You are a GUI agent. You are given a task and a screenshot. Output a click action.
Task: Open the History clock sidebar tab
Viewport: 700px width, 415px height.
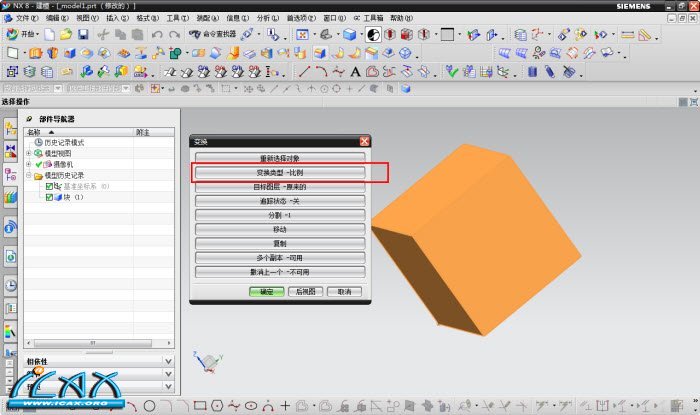tap(10, 285)
